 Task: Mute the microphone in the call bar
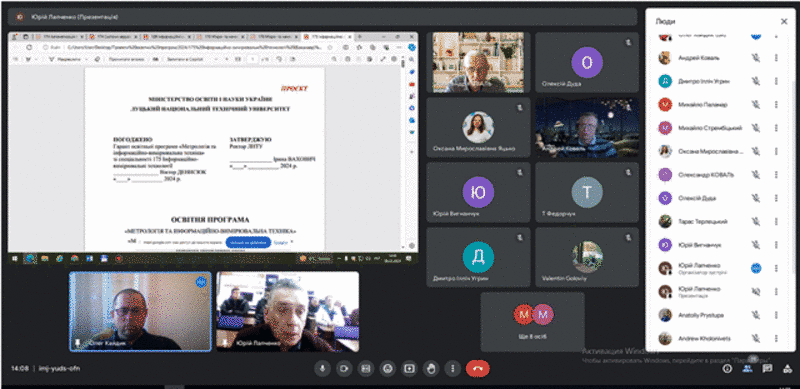pos(322,368)
